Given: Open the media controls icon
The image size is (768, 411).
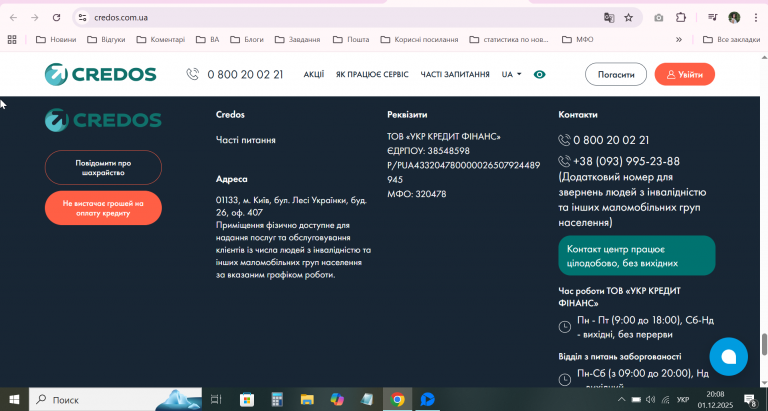Looking at the screenshot, I should click(x=713, y=18).
